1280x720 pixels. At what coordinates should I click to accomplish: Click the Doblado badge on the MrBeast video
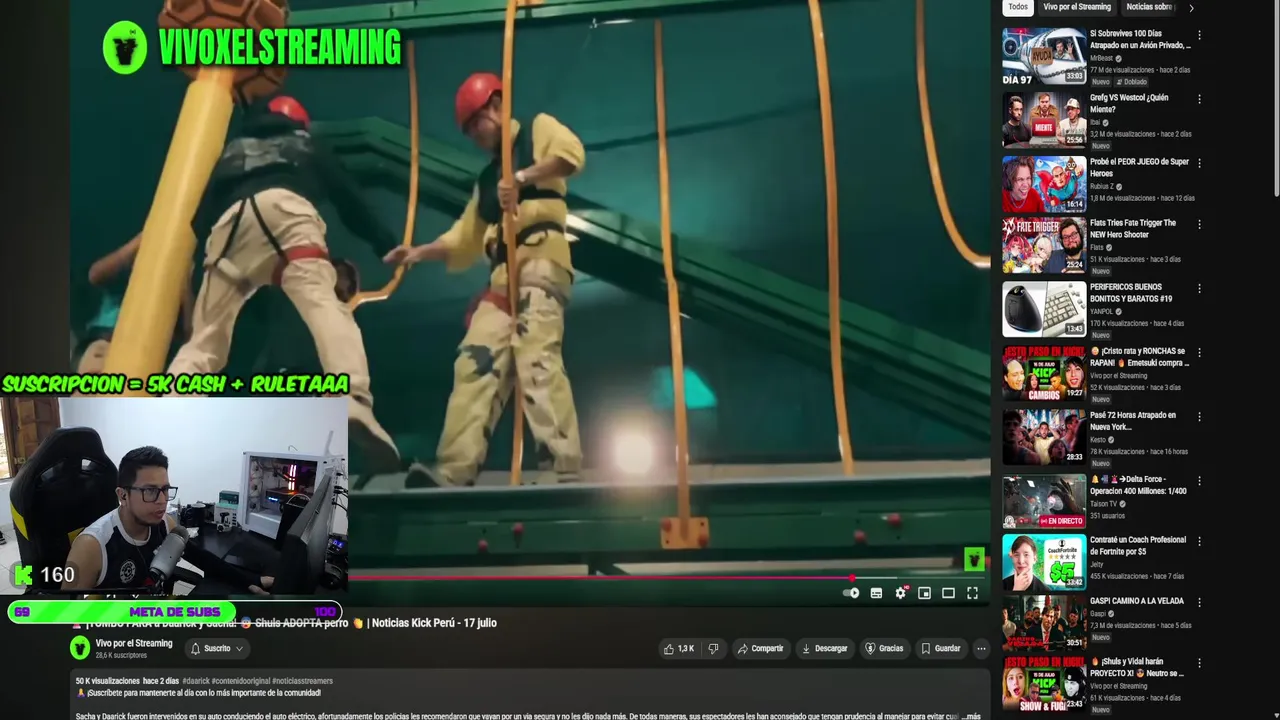(x=1132, y=82)
